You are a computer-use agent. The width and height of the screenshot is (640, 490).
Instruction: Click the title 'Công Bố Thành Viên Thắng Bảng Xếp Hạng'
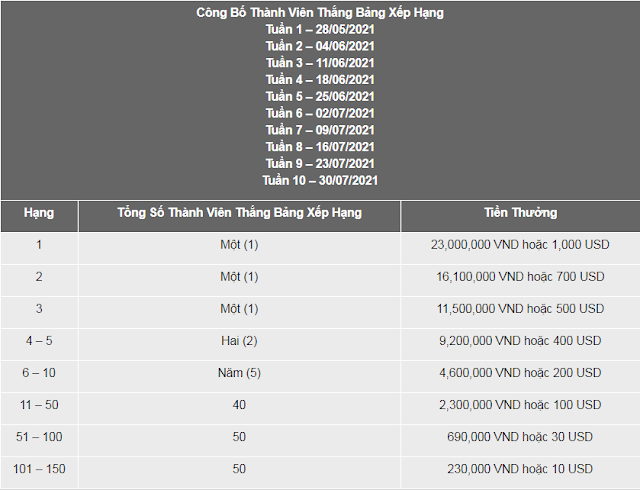pyautogui.click(x=320, y=13)
